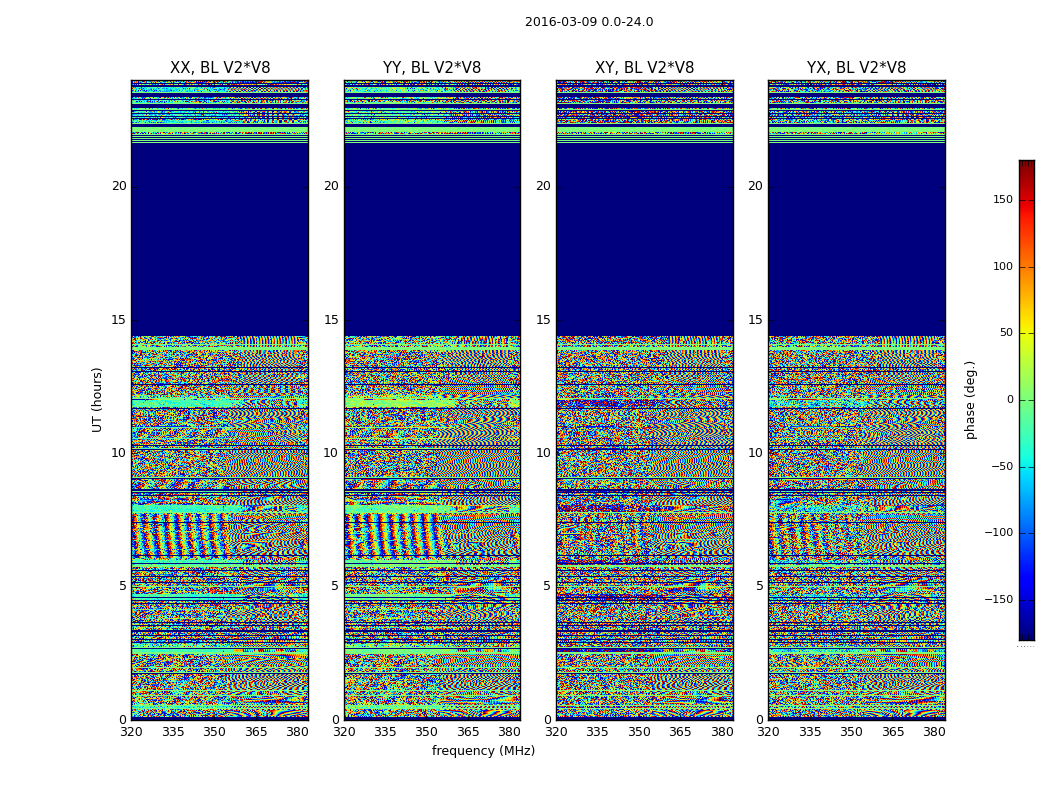Click the 350 MHz tick label under the XY panel

tap(639, 732)
